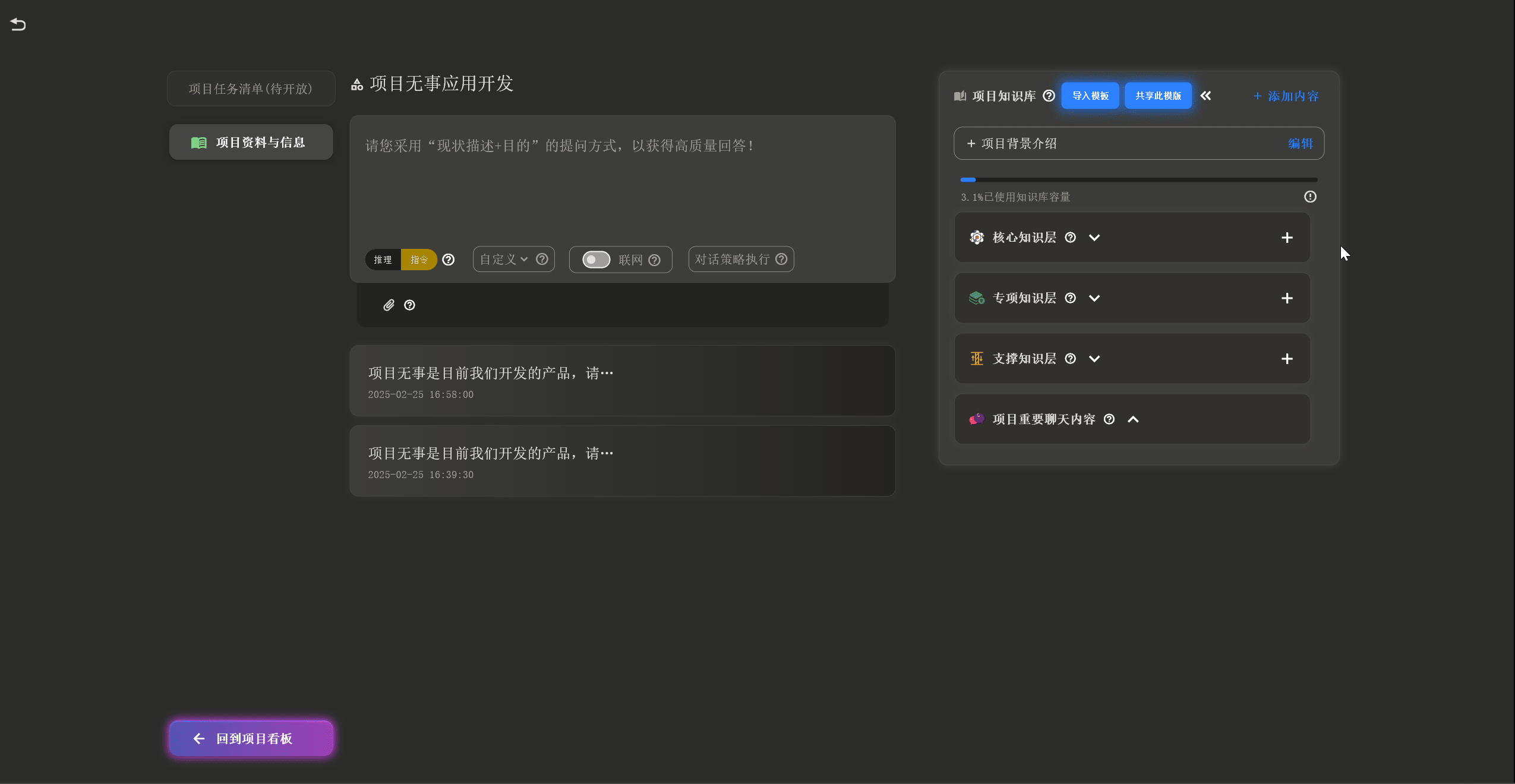Open the 自定义 dropdown
This screenshot has width=1515, height=784.
point(504,260)
